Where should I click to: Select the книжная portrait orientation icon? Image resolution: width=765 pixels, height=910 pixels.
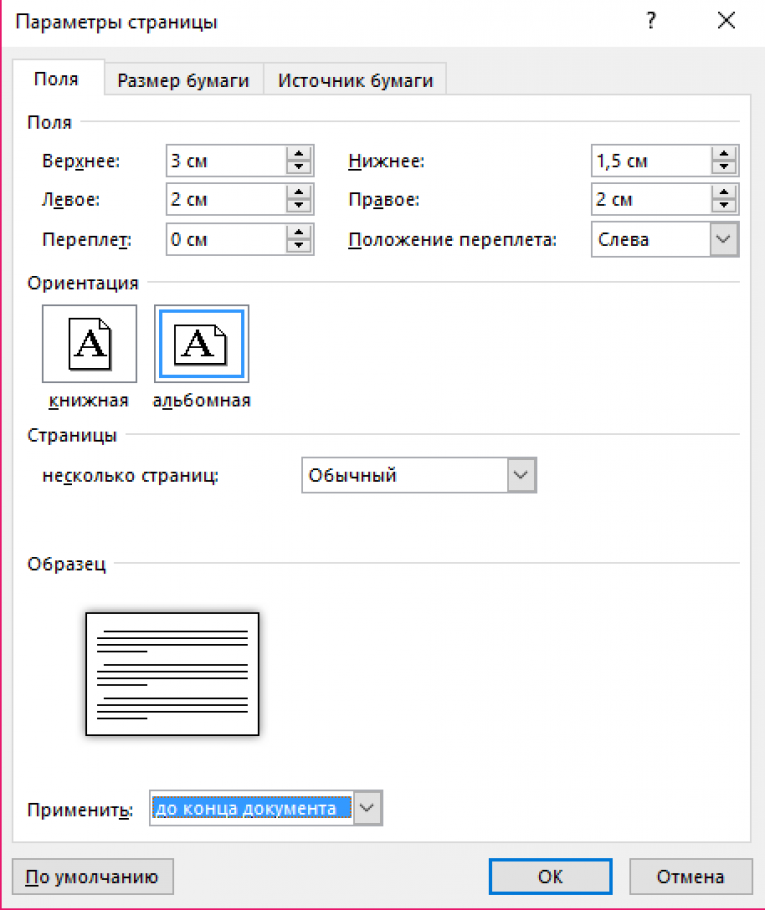(89, 344)
